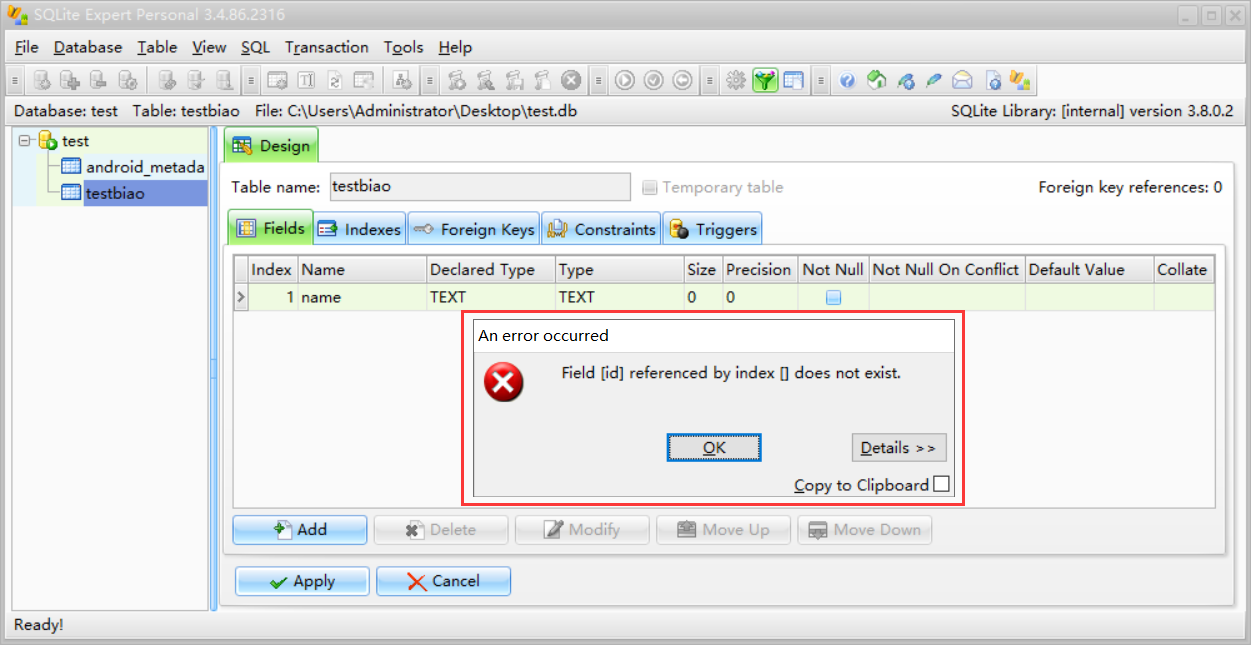Check Not Null for the name field
1251x645 pixels.
click(x=833, y=297)
